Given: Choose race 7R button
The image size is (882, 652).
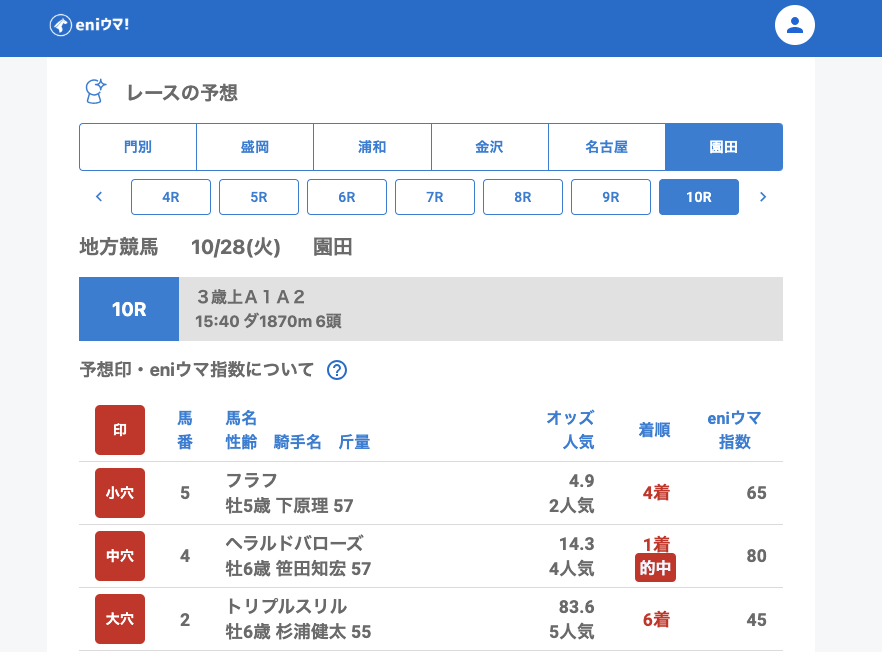Looking at the screenshot, I should [435, 197].
